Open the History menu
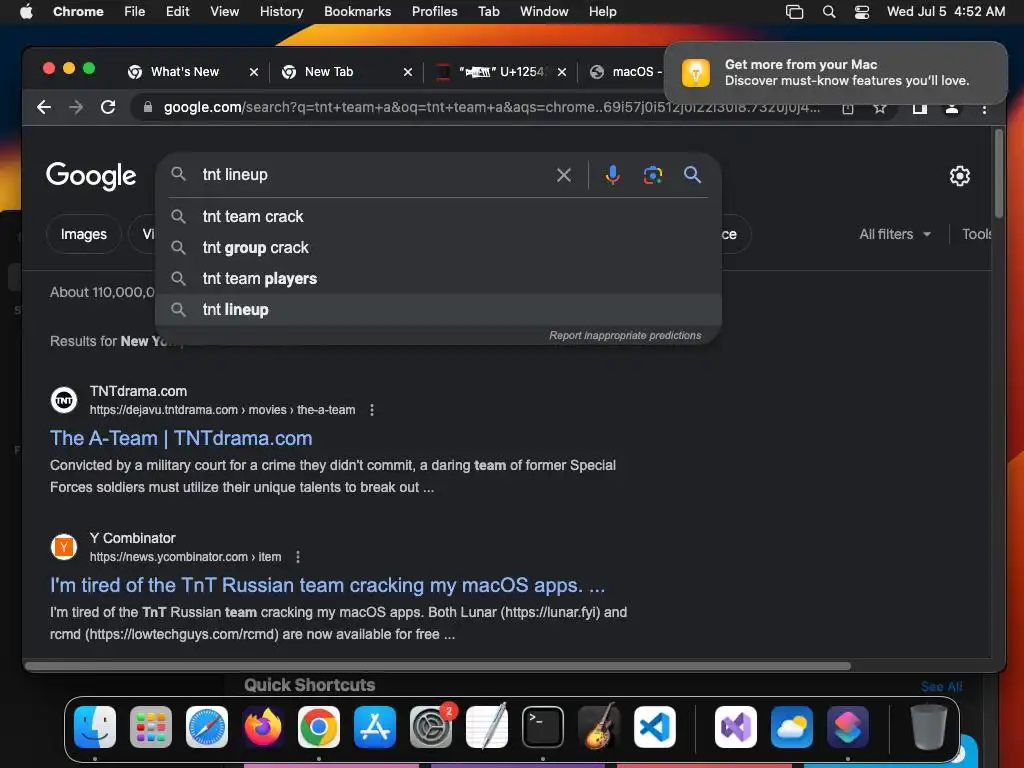The image size is (1024, 768). (281, 12)
